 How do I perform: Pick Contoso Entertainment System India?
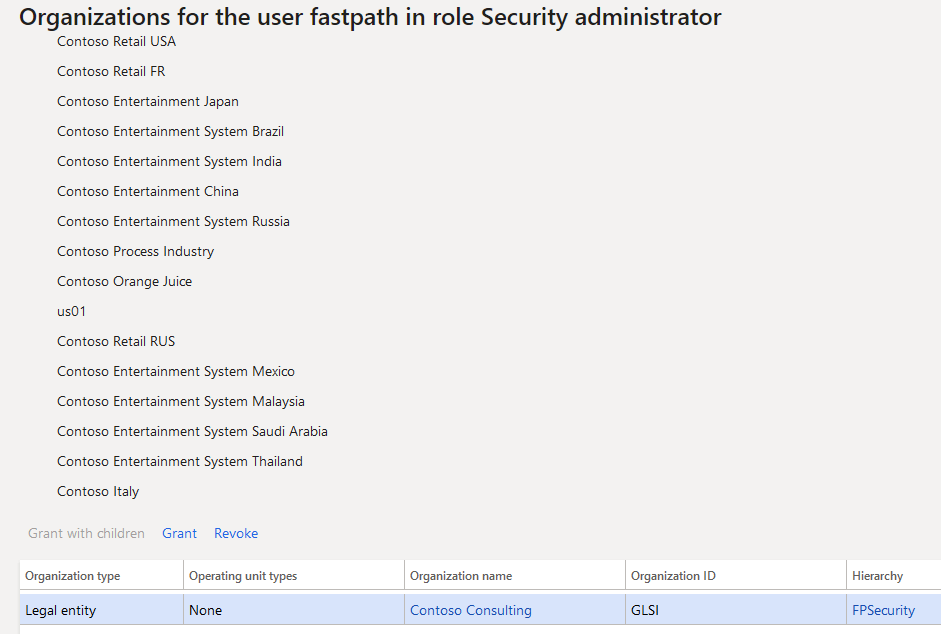pyautogui.click(x=169, y=162)
